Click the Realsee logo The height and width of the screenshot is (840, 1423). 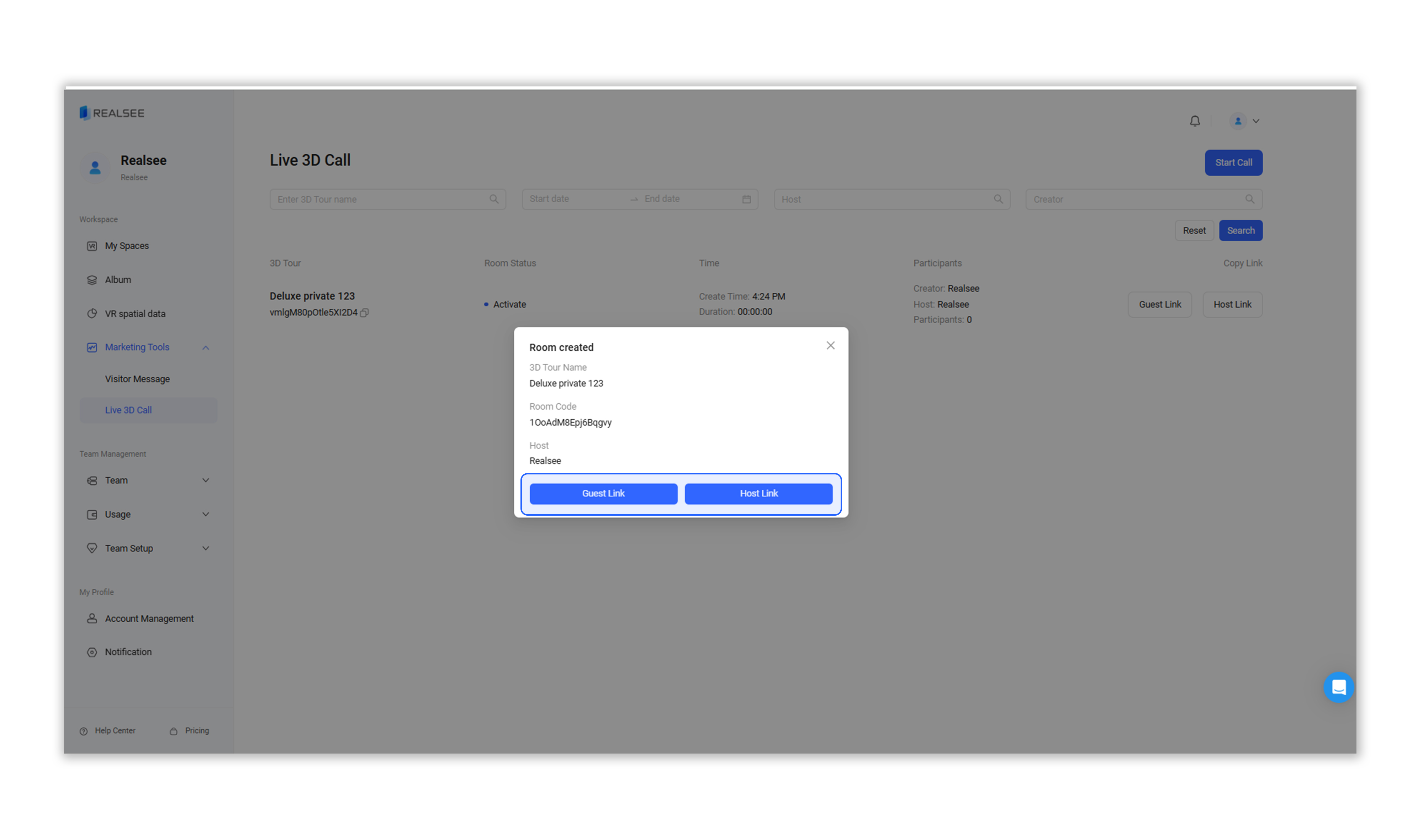pyautogui.click(x=112, y=113)
